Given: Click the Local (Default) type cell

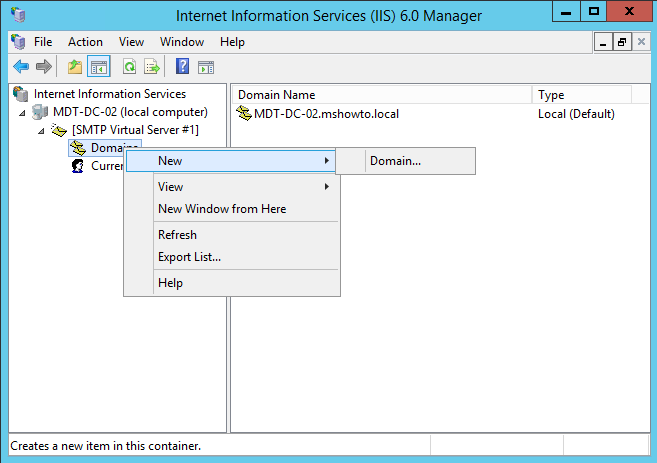Looking at the screenshot, I should click(576, 114).
